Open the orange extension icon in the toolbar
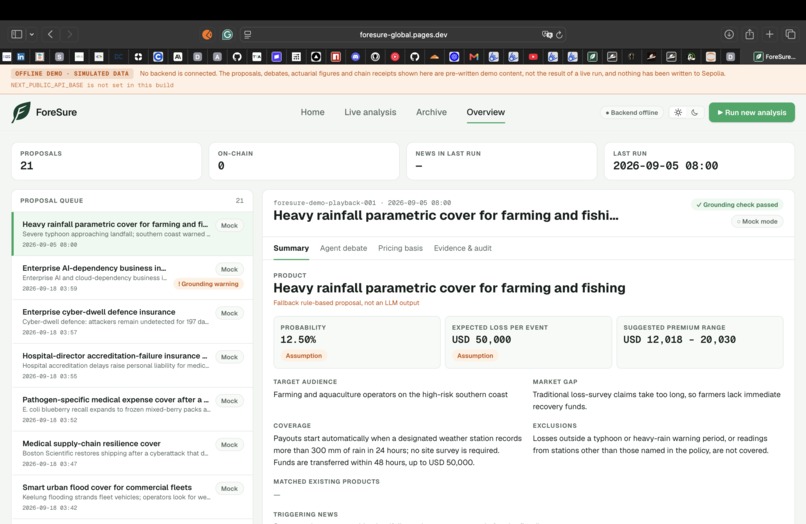Screen dimensions: 806x524 pos(207,34)
